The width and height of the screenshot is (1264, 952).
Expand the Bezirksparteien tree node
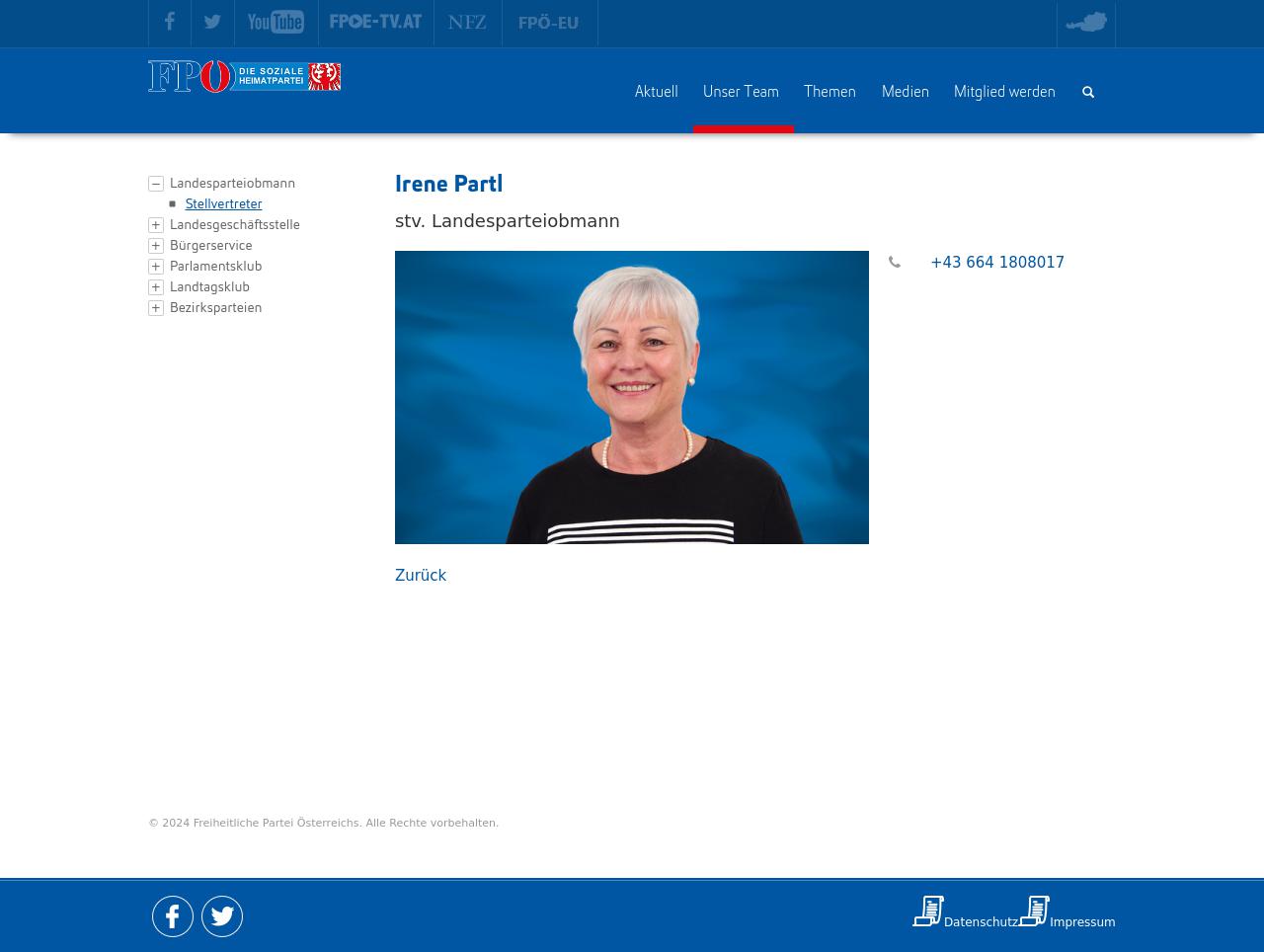coord(156,308)
